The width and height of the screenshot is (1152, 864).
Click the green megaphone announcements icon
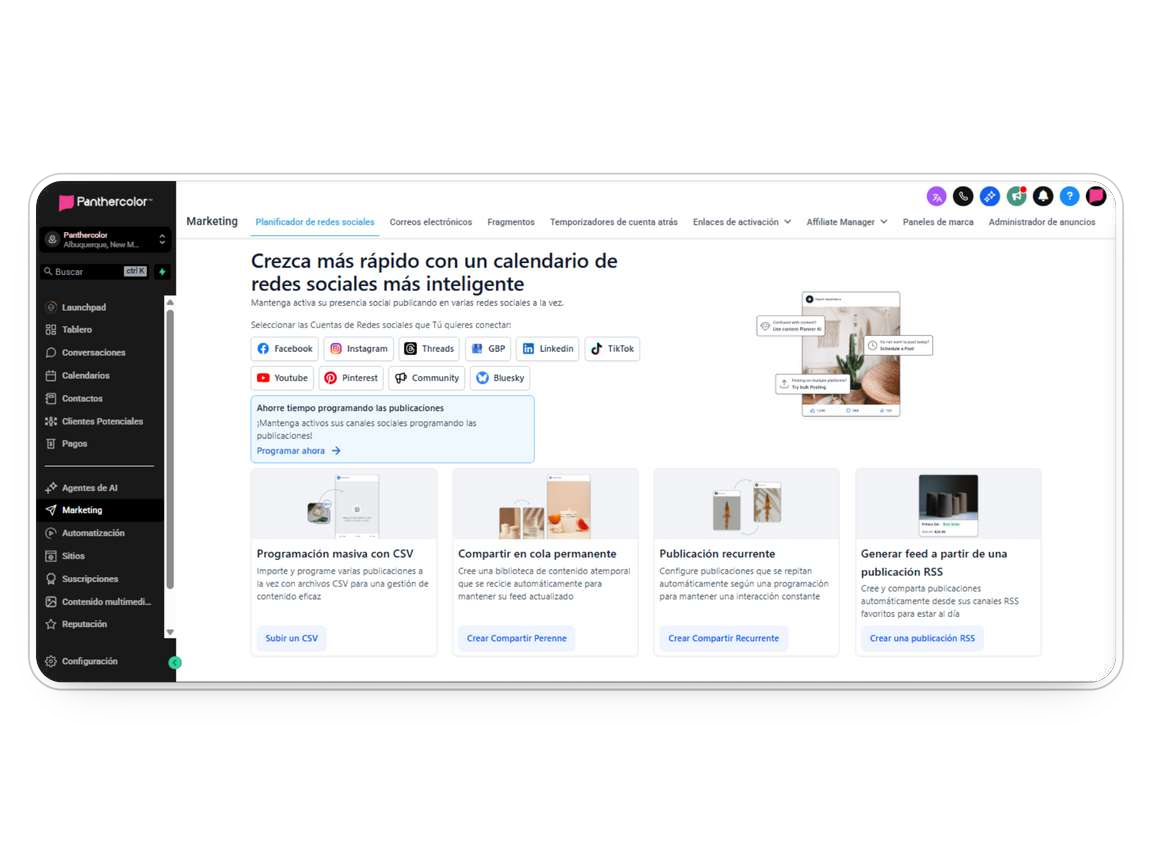1016,196
